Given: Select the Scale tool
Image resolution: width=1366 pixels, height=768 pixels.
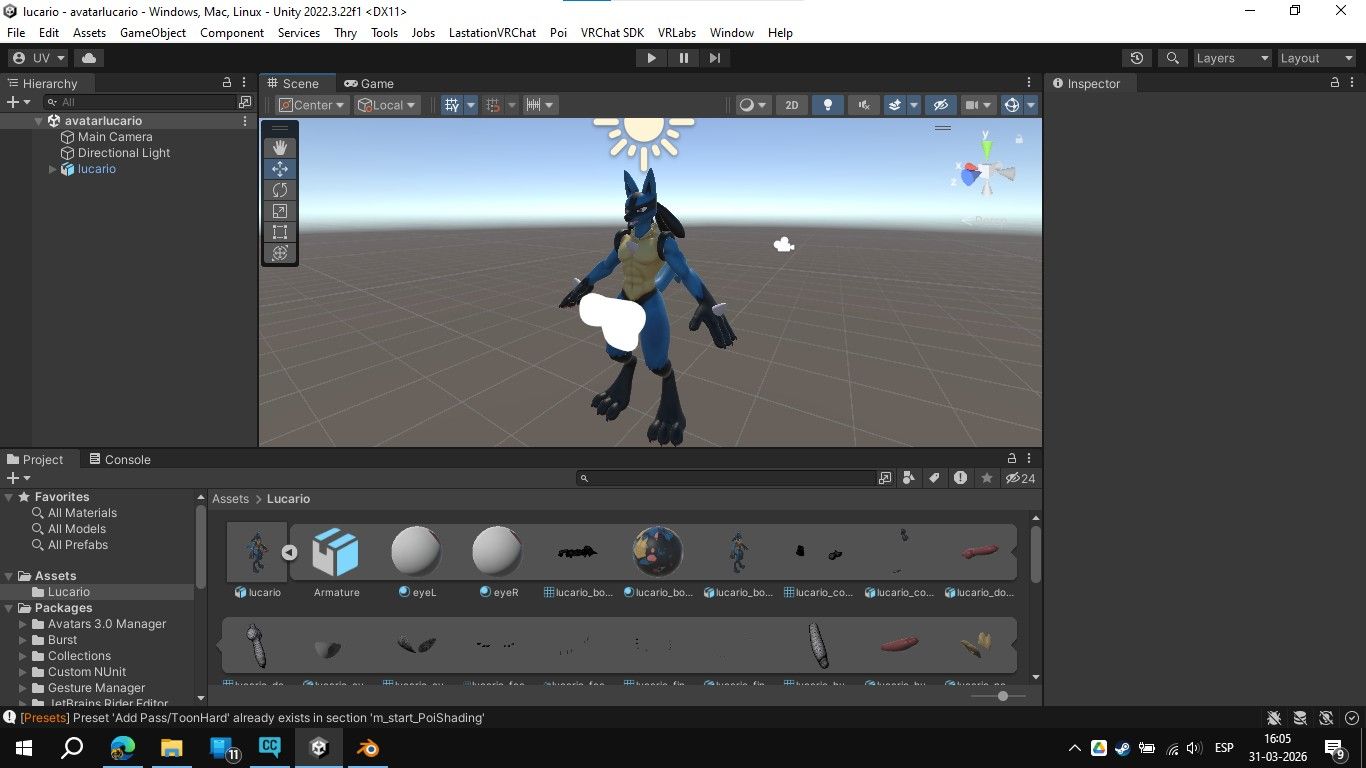Looking at the screenshot, I should (x=280, y=211).
